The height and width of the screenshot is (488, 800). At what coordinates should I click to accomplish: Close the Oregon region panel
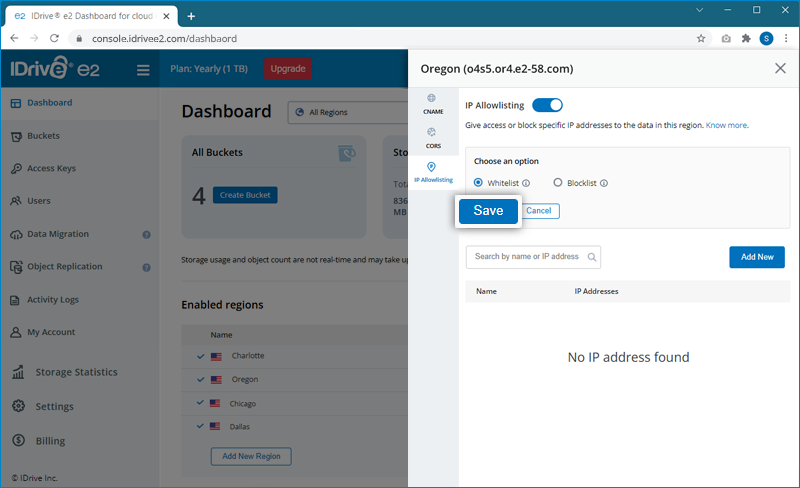(x=780, y=68)
